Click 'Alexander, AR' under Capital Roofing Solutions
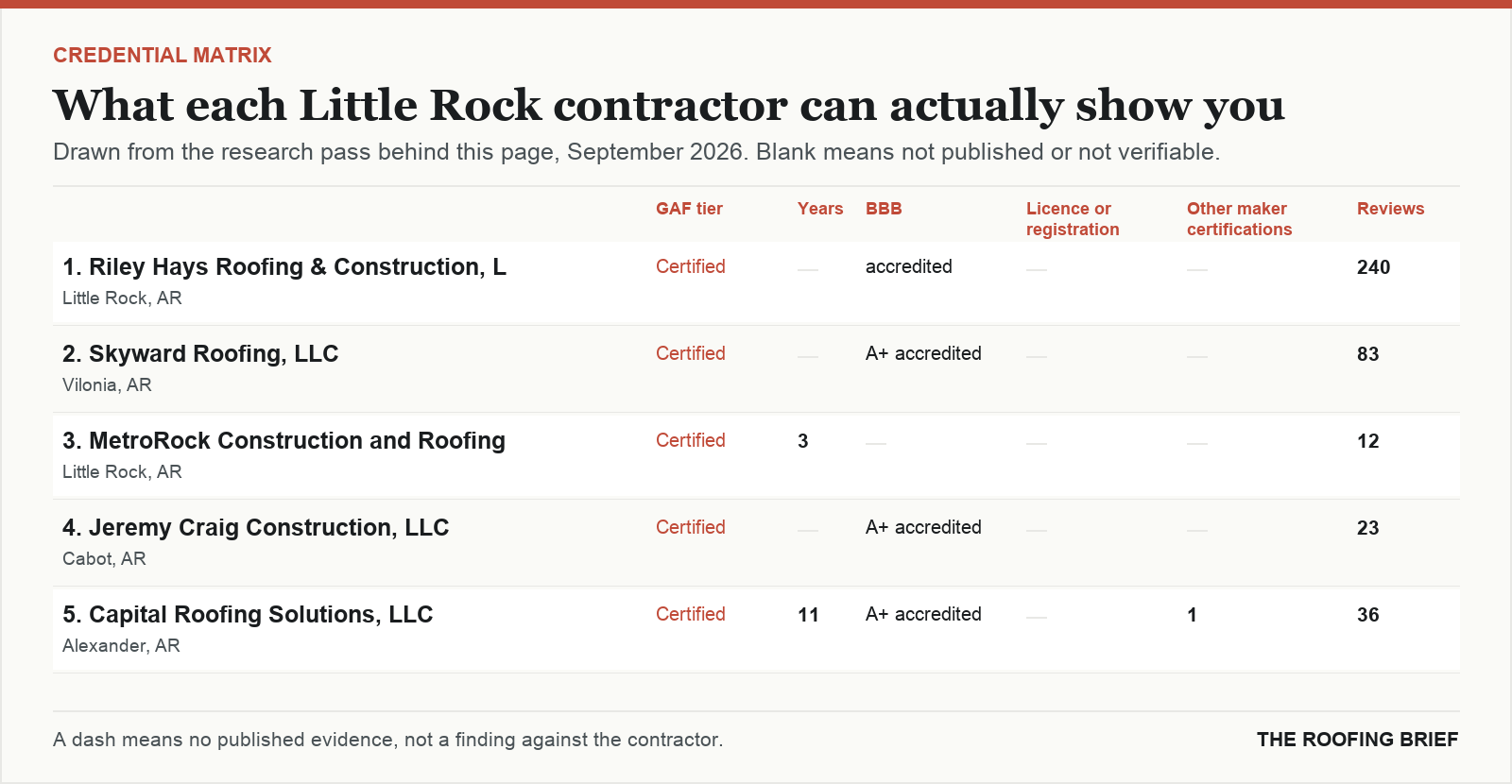This screenshot has height=784, width=1512. tap(121, 646)
